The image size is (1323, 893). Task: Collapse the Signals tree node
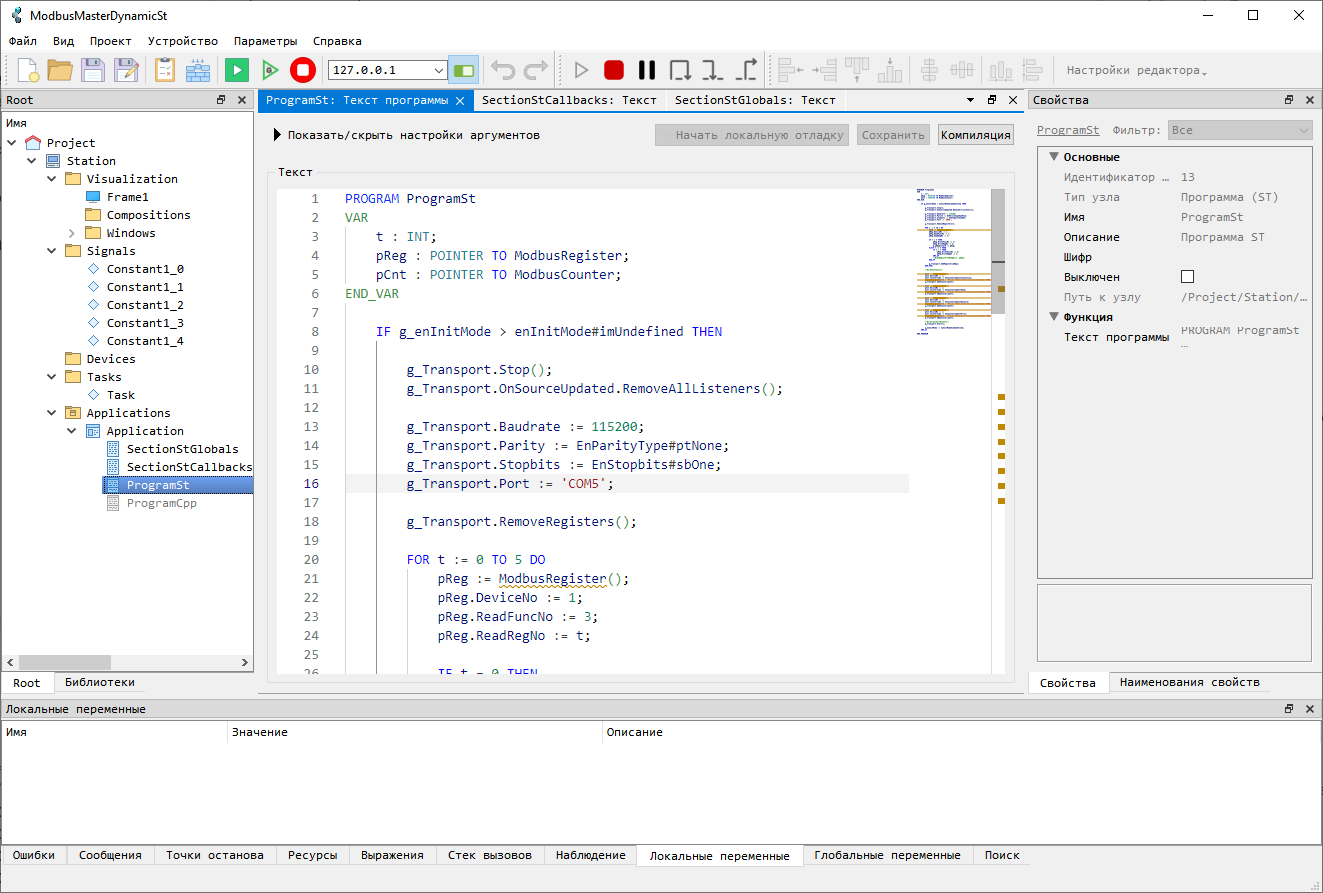[x=52, y=251]
